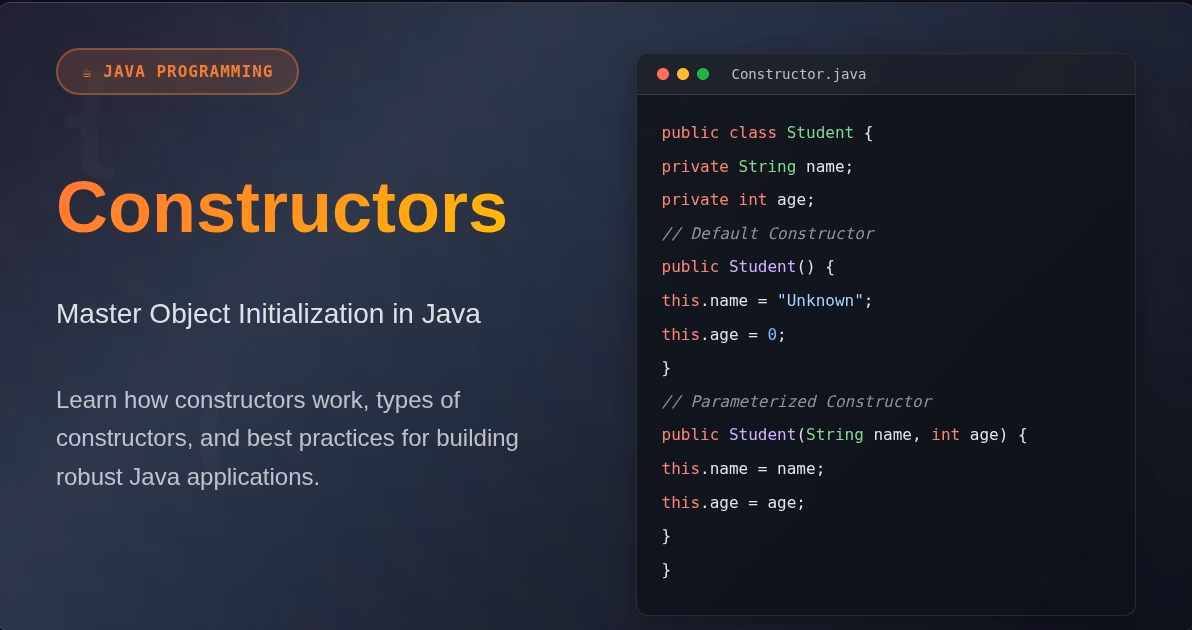The height and width of the screenshot is (630, 1192).
Task: Click the 'public class Student' code line
Action: 767,133
